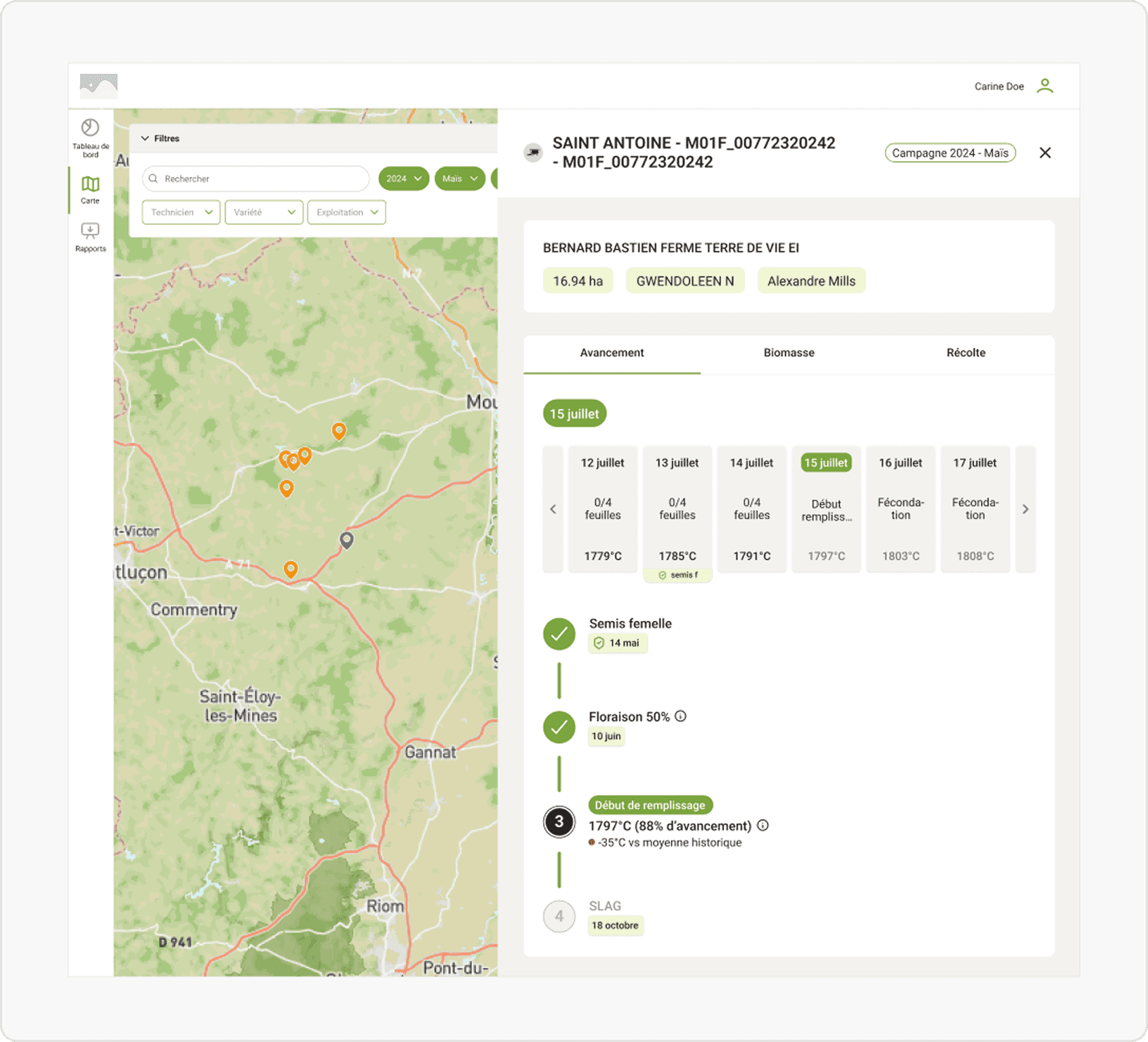Open the Tableau de bord sidebar icon
1148x1042 pixels.
[90, 138]
